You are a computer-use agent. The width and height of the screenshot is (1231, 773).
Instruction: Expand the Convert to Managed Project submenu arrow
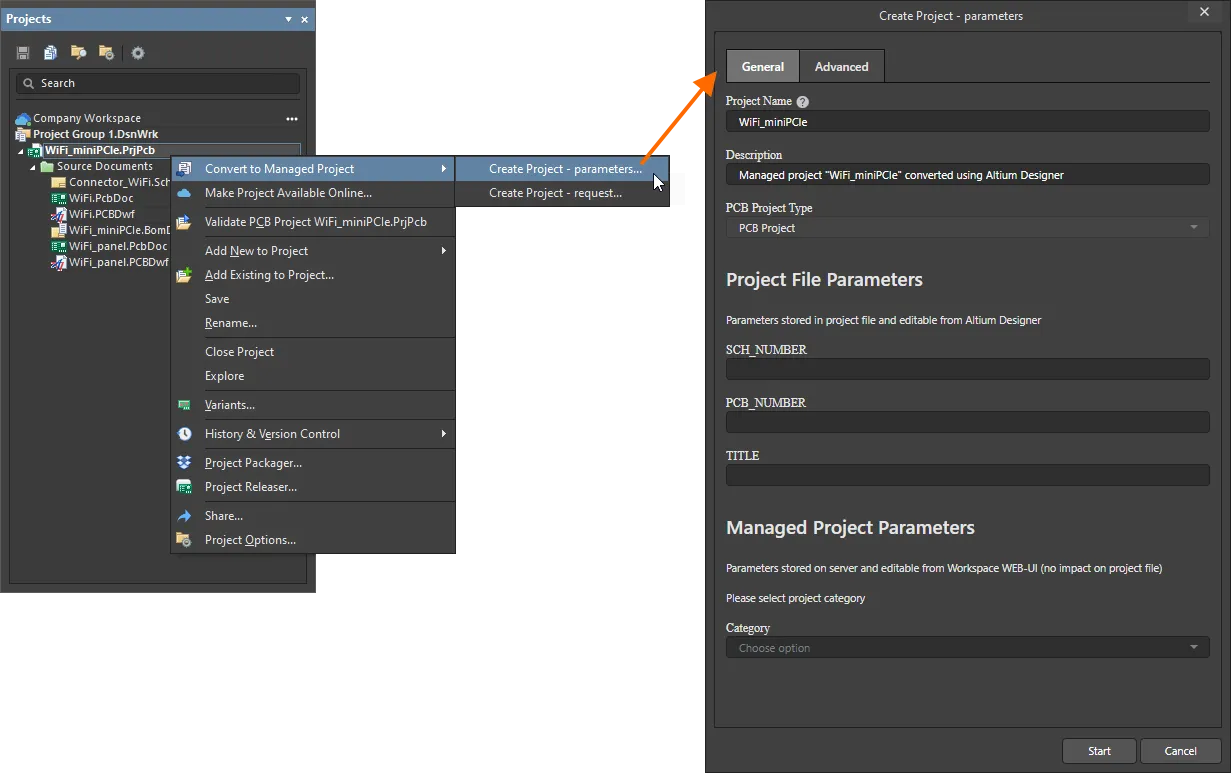click(443, 169)
